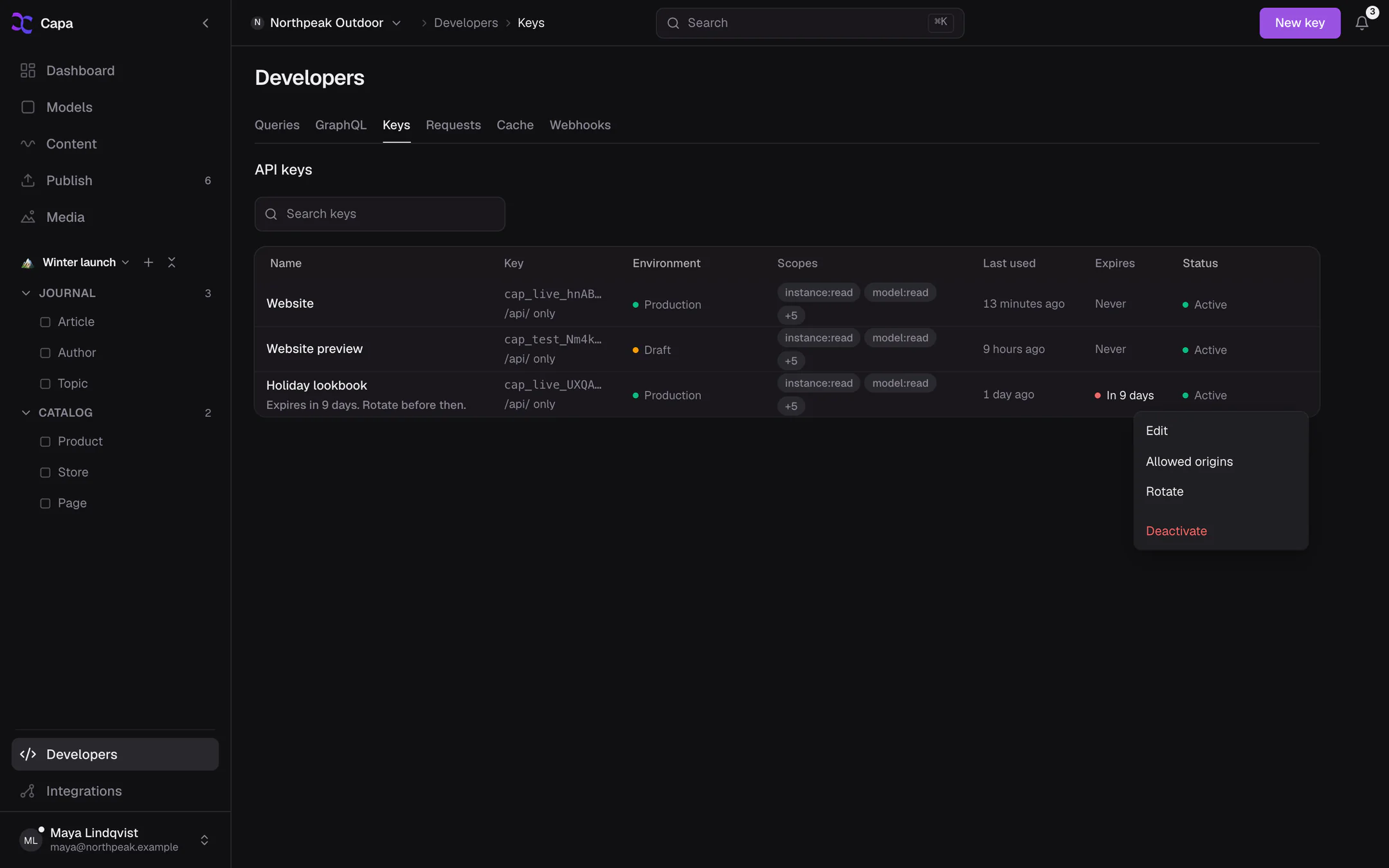Switch to the Requests tab
1389x868 pixels.
coord(453,125)
